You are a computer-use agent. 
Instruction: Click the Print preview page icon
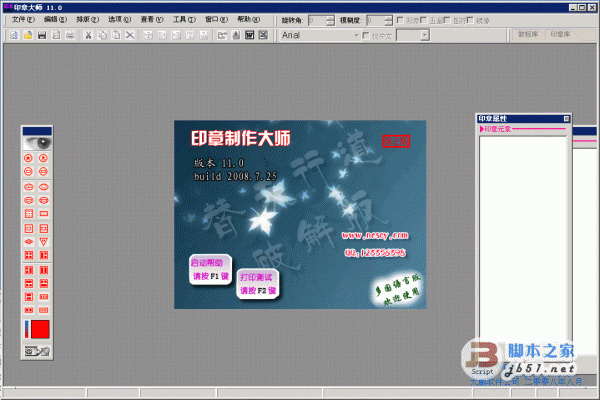pos(56,35)
